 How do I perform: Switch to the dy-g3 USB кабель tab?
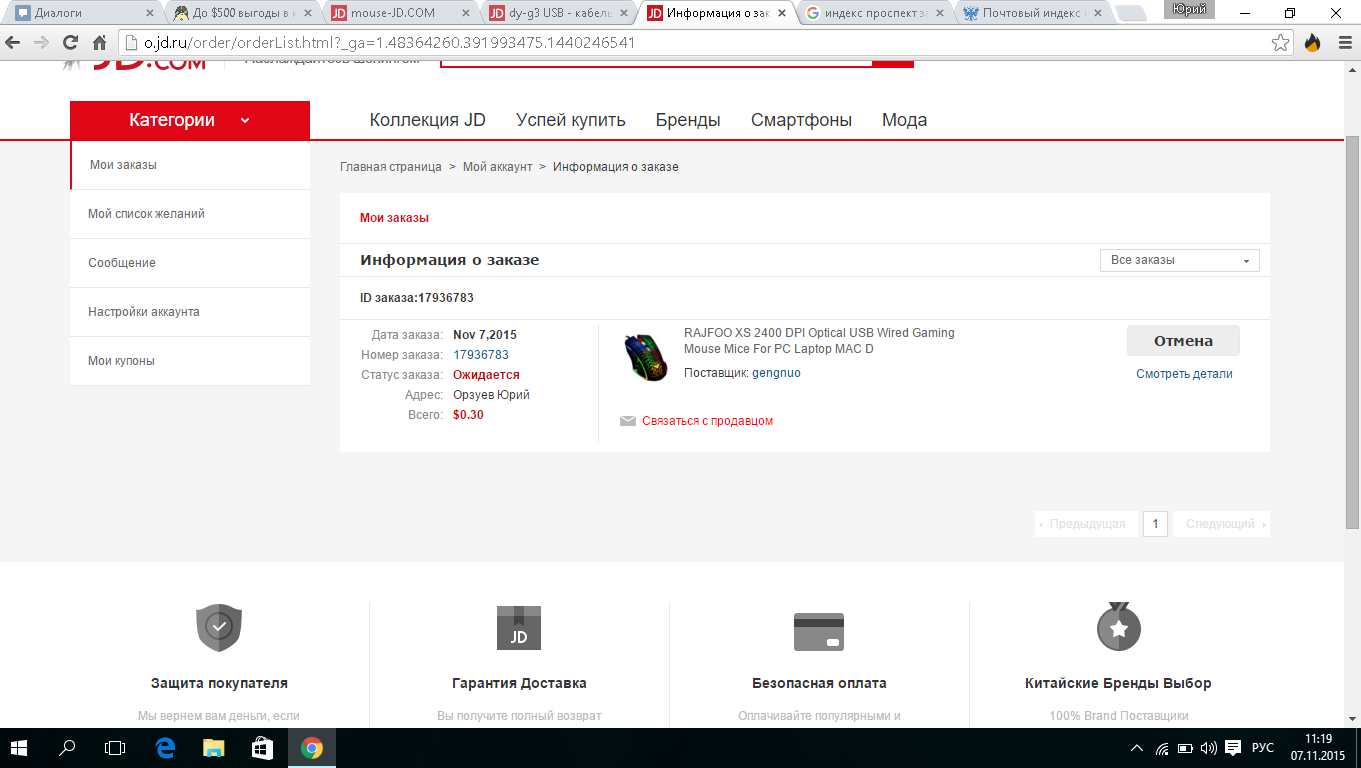click(x=558, y=14)
